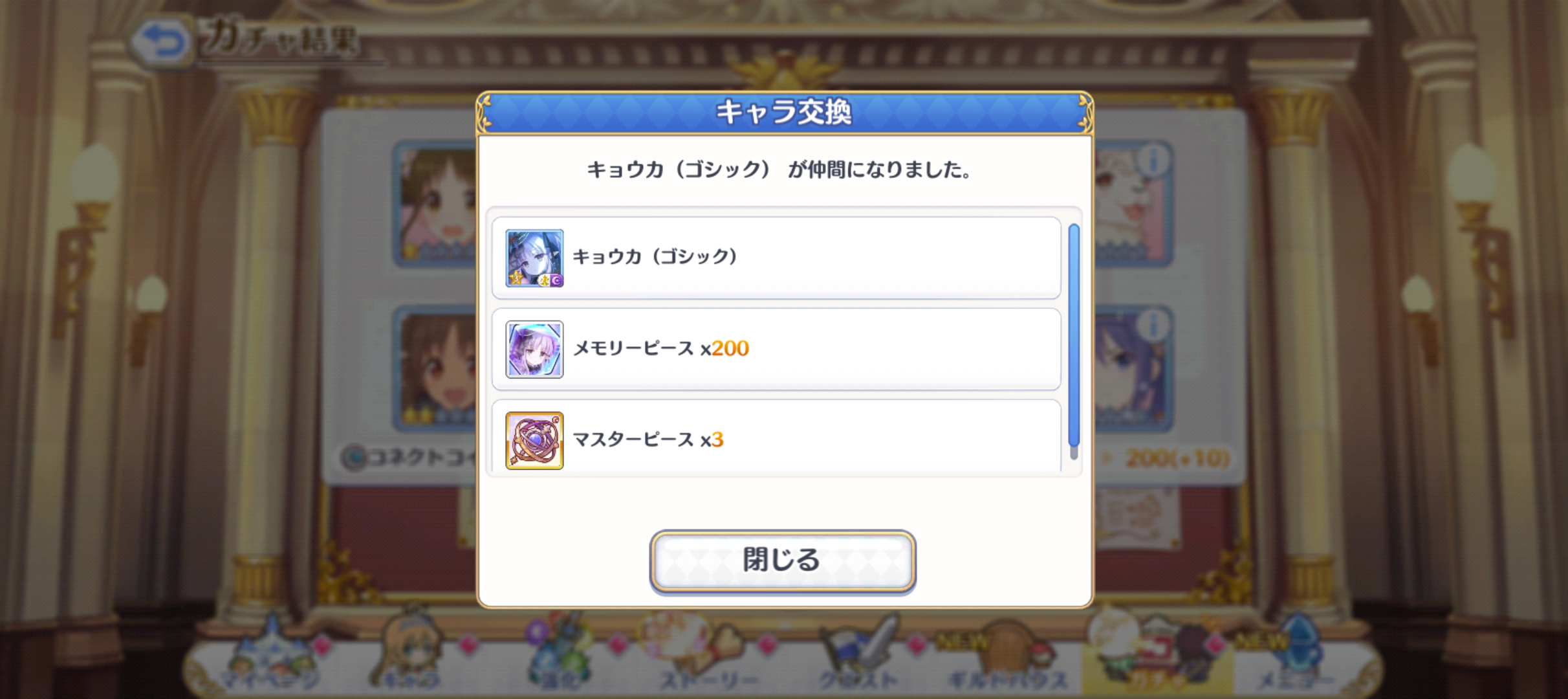1568x699 pixels.
Task: Select the lower-left gacha result character thumbnail
Action: [435, 369]
